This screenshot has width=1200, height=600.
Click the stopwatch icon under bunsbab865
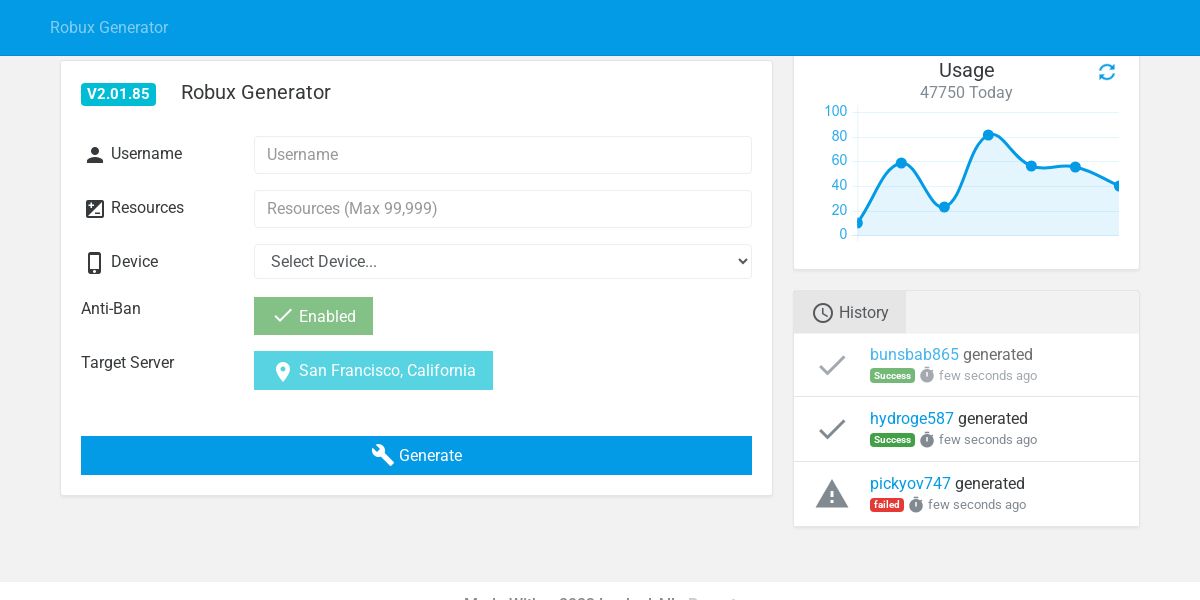(x=927, y=375)
